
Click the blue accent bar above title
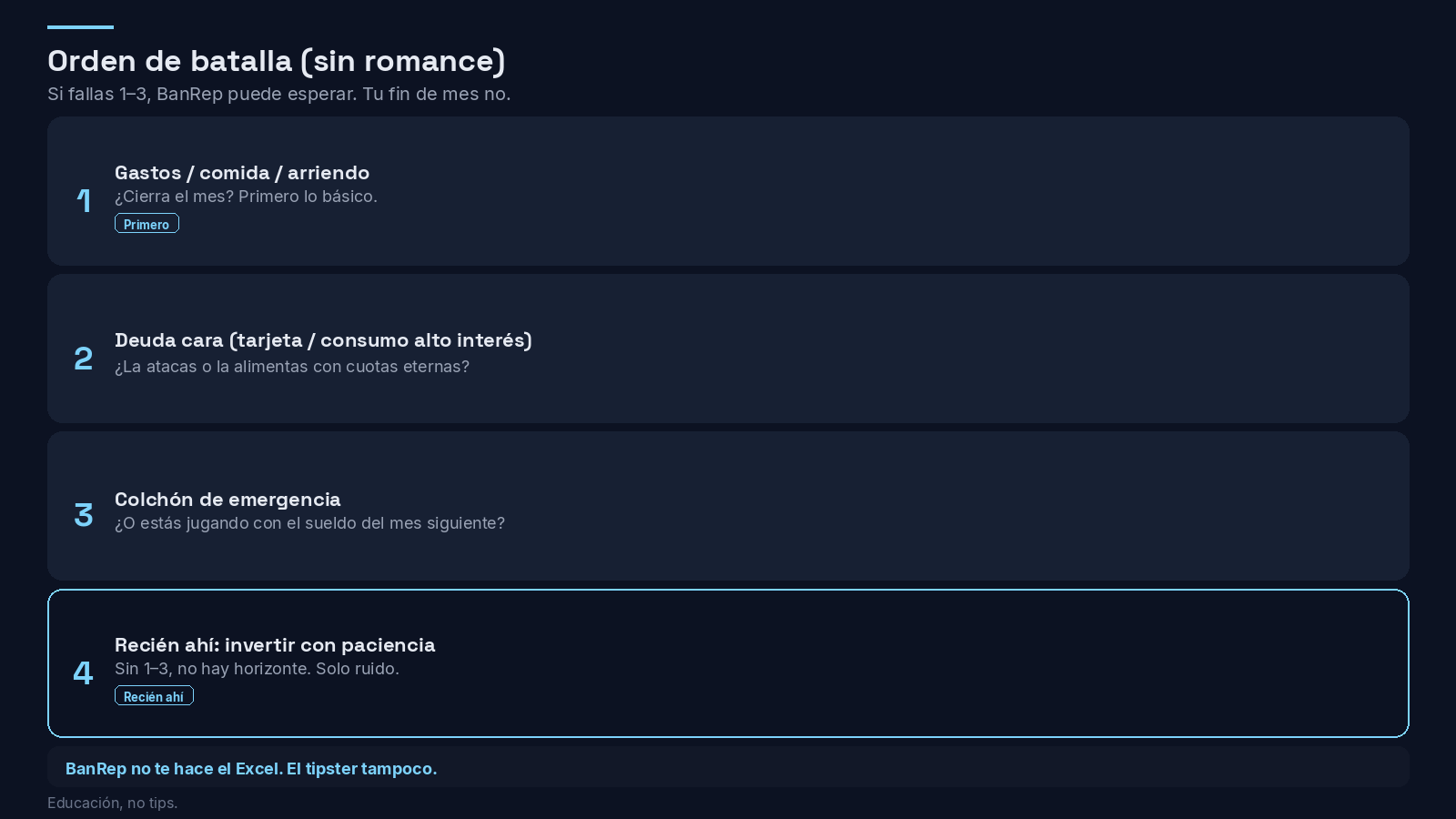point(80,27)
